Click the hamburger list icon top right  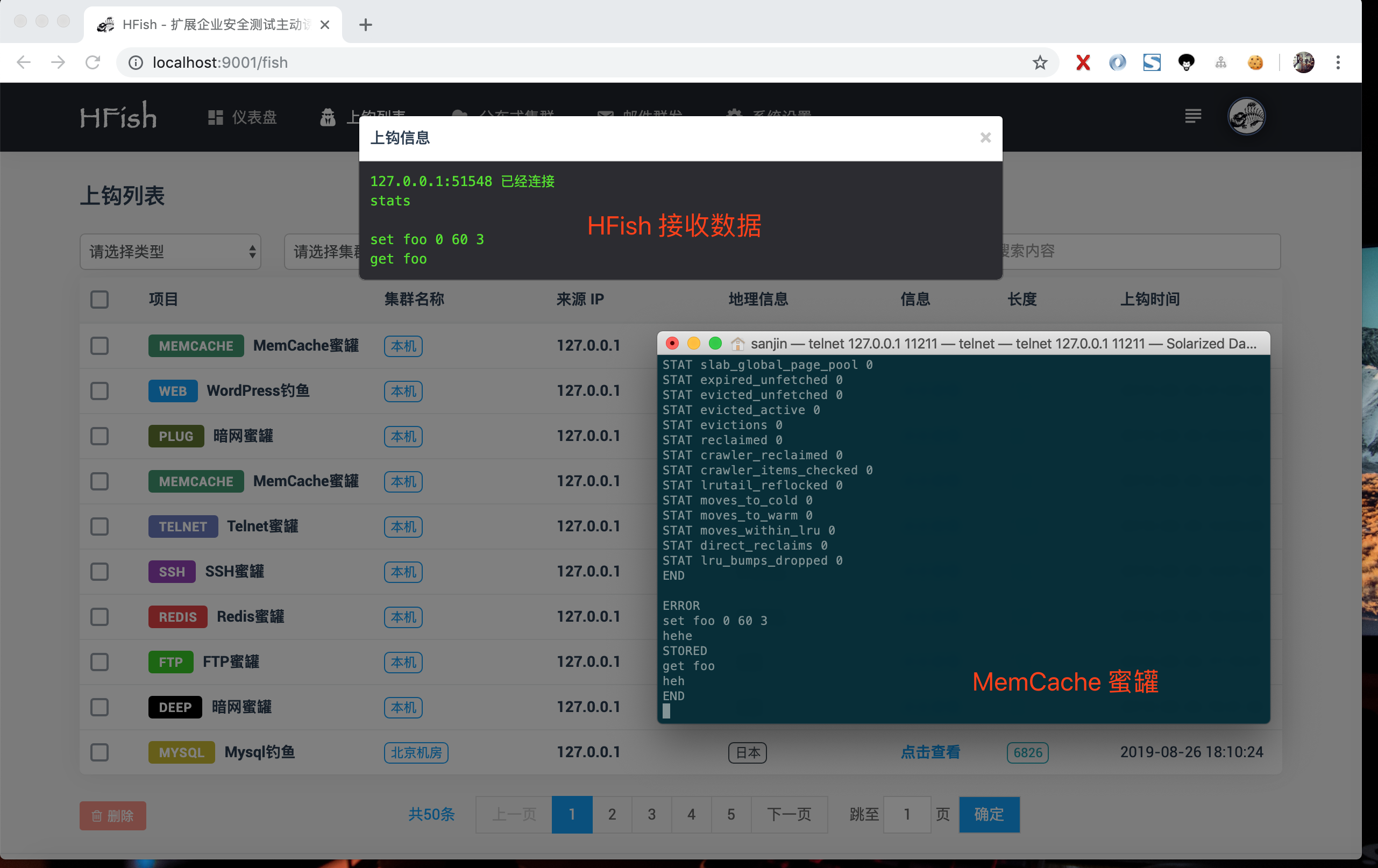pyautogui.click(x=1192, y=116)
